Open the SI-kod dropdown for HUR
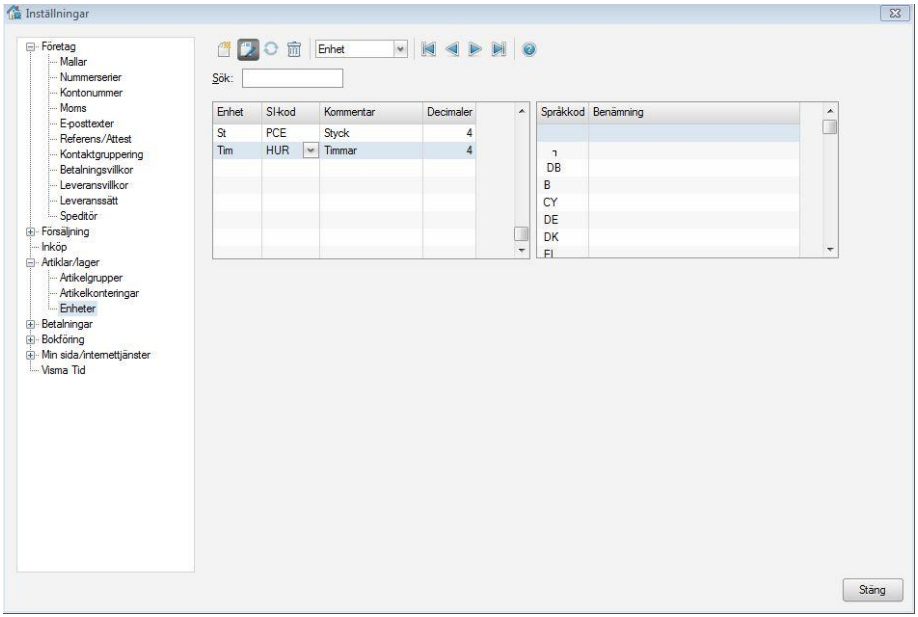The height and width of the screenshot is (617, 918). pos(309,150)
